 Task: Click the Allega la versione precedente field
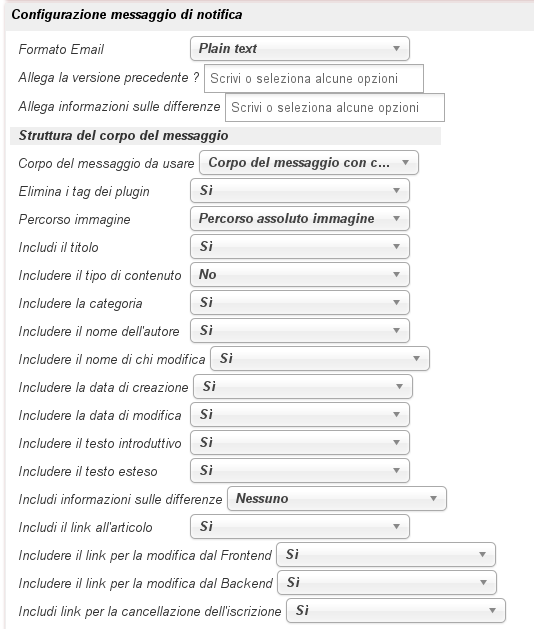click(314, 78)
